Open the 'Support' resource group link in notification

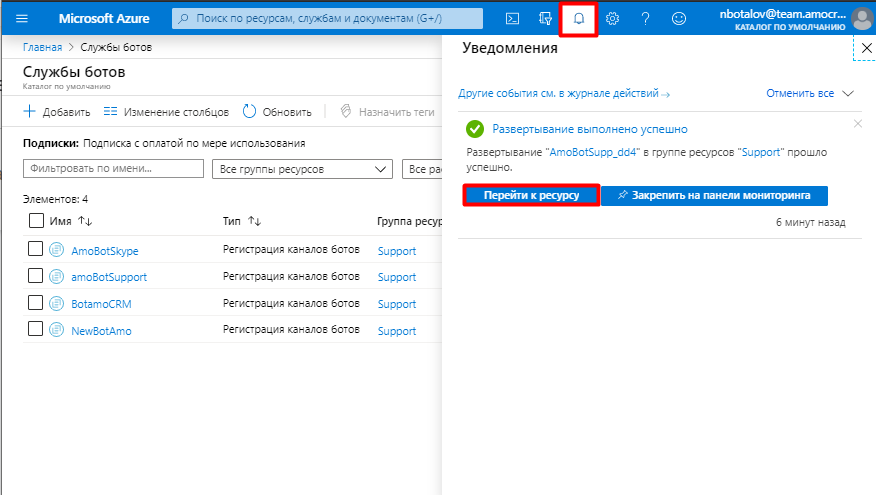coord(761,153)
